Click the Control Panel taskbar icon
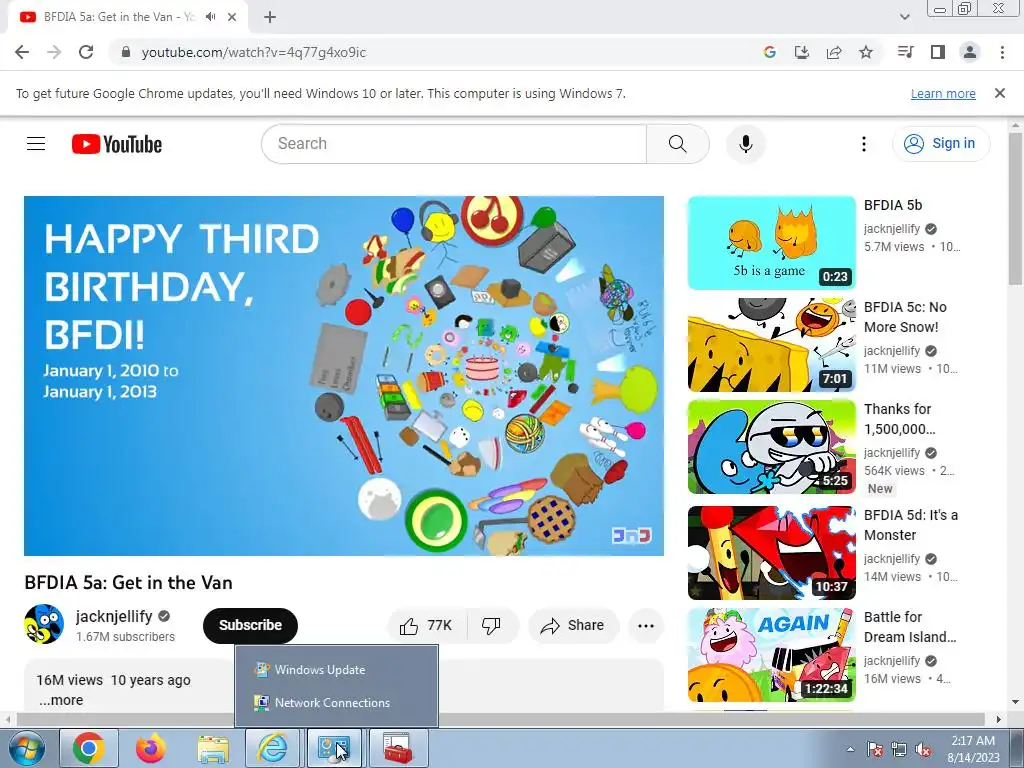Image resolution: width=1024 pixels, height=768 pixels. (334, 748)
